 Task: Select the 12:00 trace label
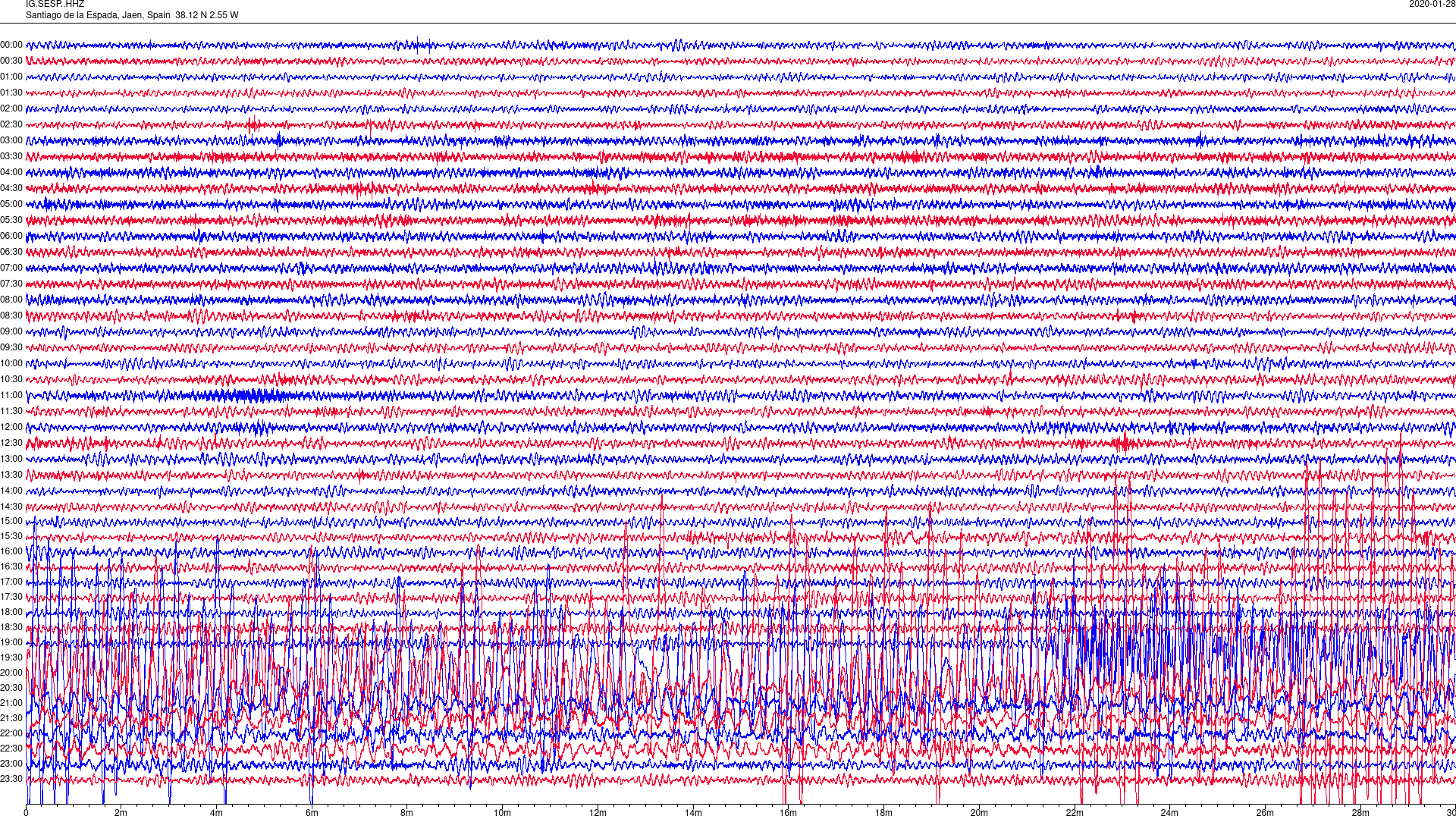pos(11,427)
